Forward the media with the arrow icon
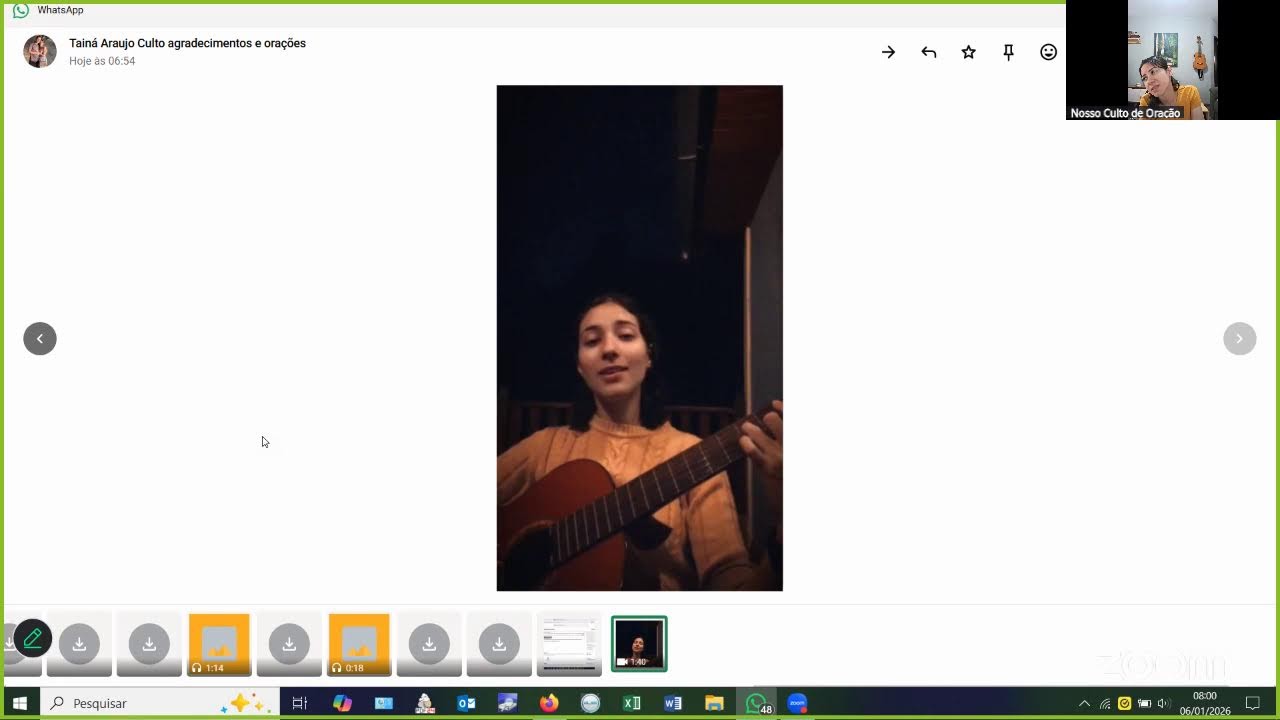This screenshot has width=1280, height=720. click(888, 52)
